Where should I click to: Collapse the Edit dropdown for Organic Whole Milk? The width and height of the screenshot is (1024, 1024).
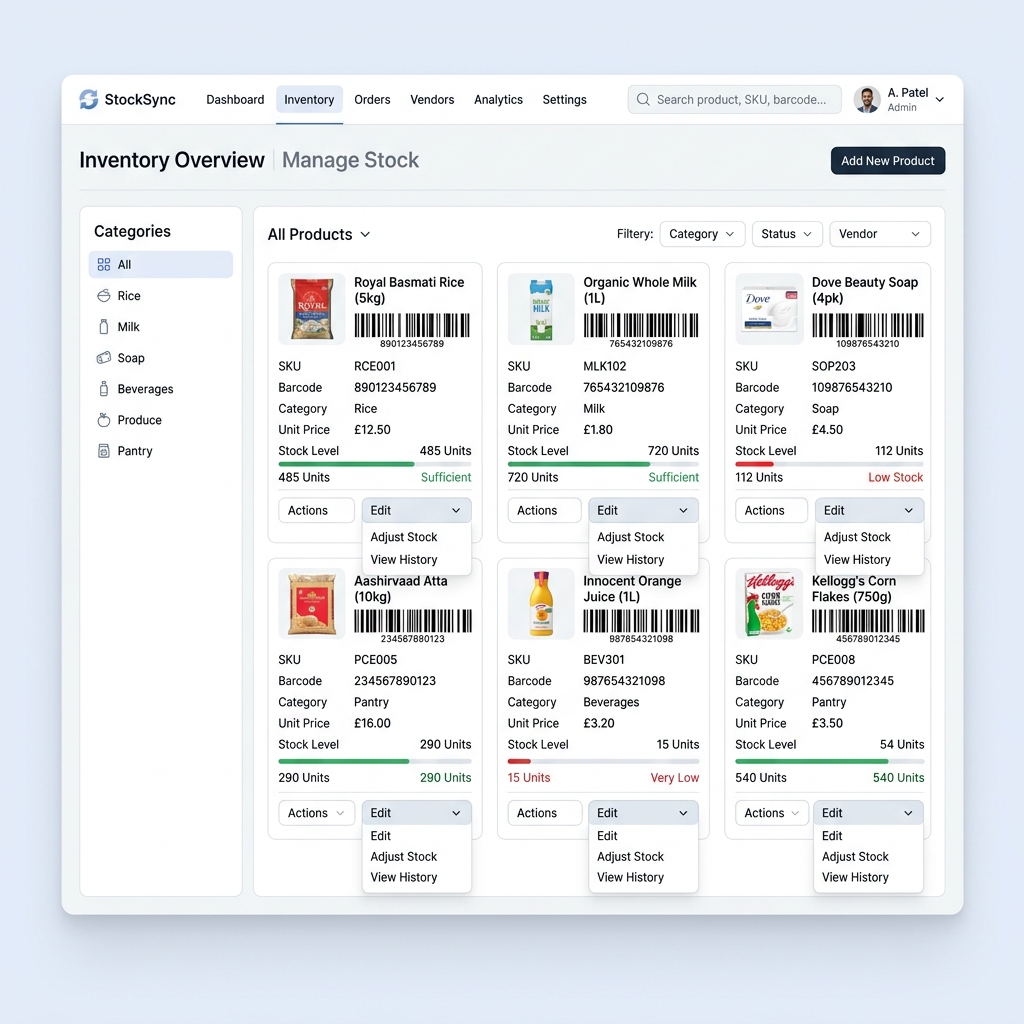point(643,510)
